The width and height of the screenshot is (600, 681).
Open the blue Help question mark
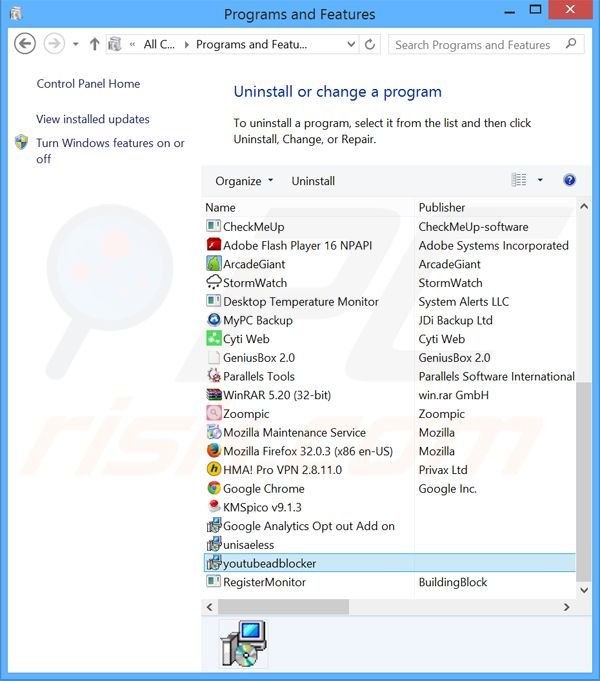pos(569,180)
